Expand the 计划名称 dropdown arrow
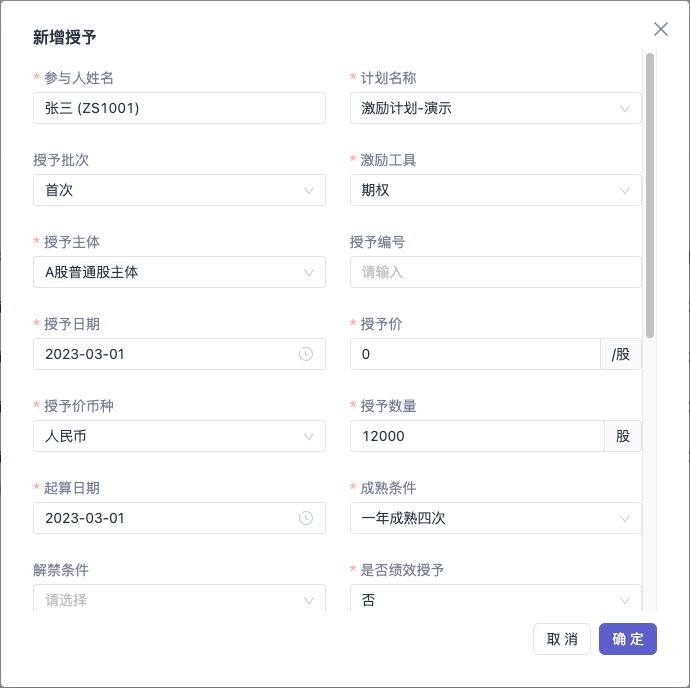The width and height of the screenshot is (690, 688). [x=624, y=108]
